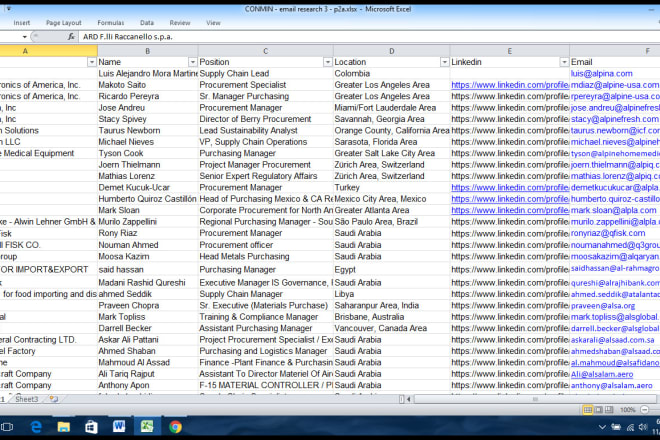660x440 pixels.
Task: Select column E header
Action: [510, 51]
